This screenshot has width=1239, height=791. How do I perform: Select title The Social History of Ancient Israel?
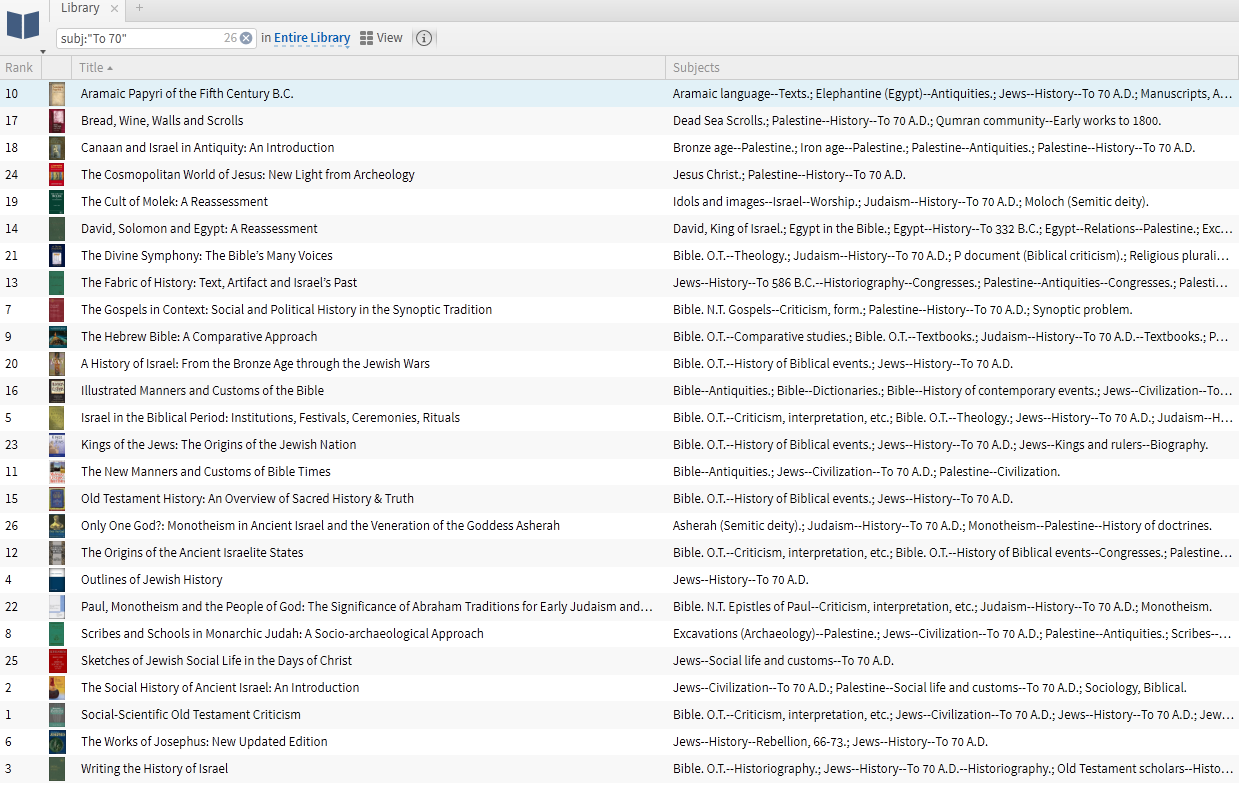[x=220, y=688]
